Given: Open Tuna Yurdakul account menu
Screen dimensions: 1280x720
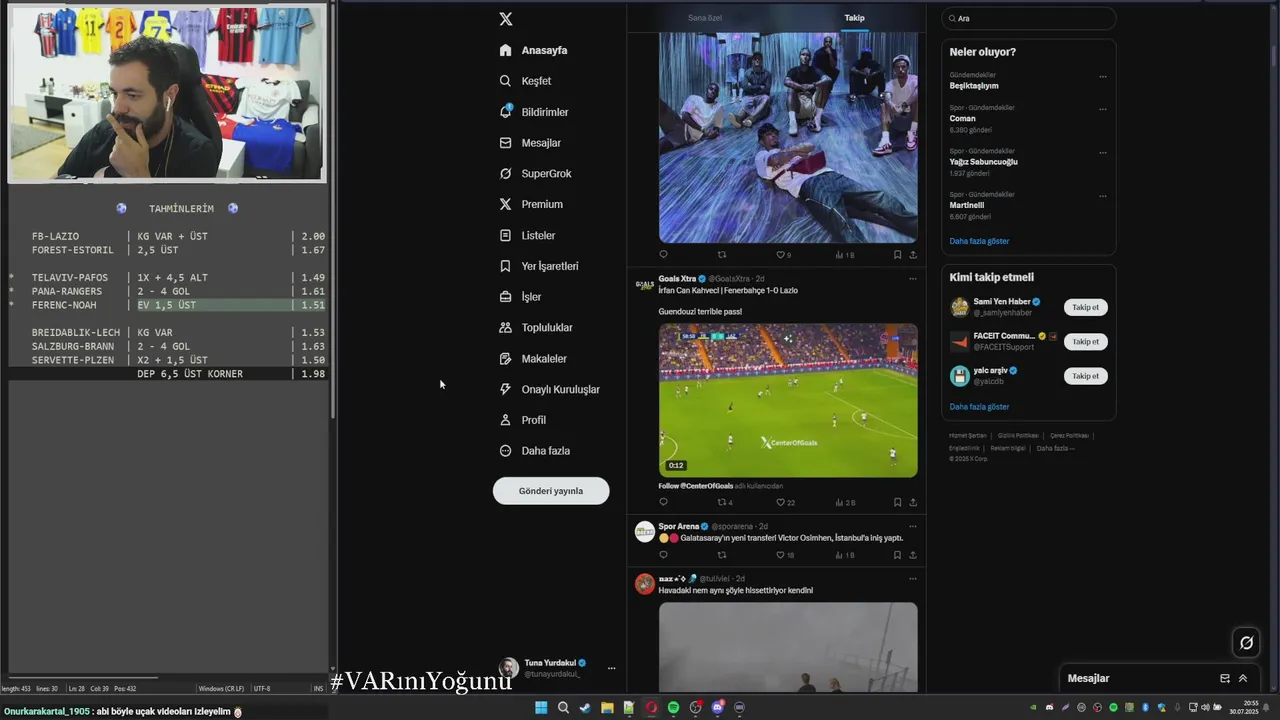Looking at the screenshot, I should (x=558, y=668).
